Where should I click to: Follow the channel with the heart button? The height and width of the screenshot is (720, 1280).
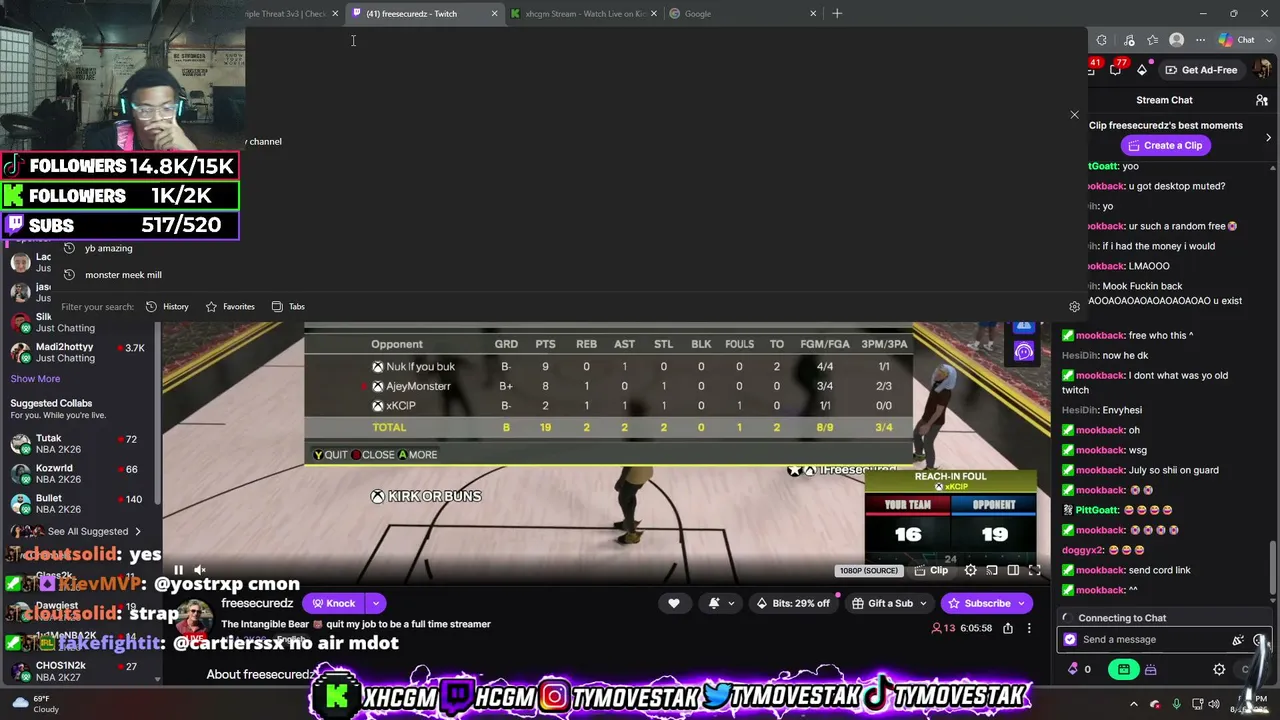click(x=674, y=603)
